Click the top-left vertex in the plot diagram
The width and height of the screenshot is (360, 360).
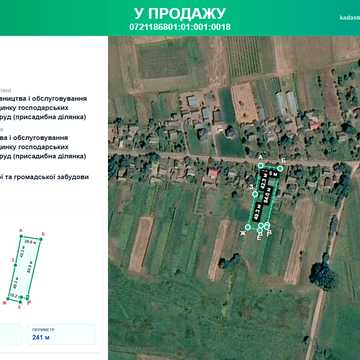click(x=21, y=236)
